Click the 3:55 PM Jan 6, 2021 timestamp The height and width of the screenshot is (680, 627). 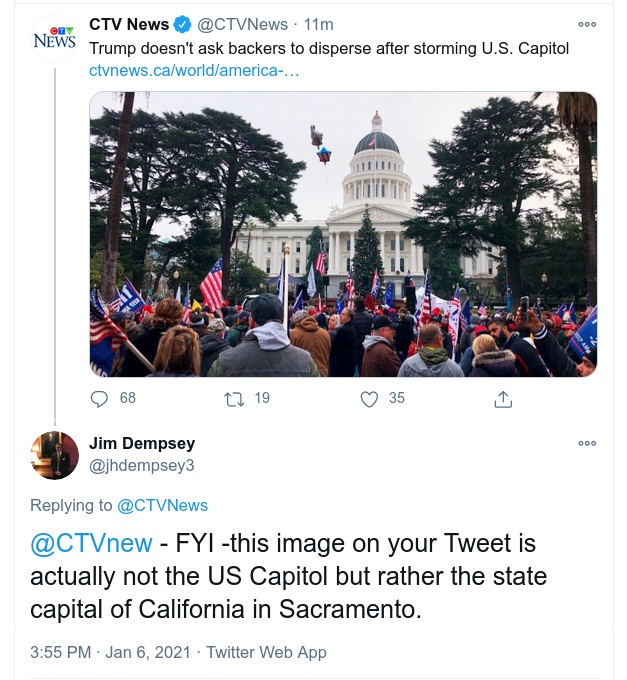click(111, 652)
